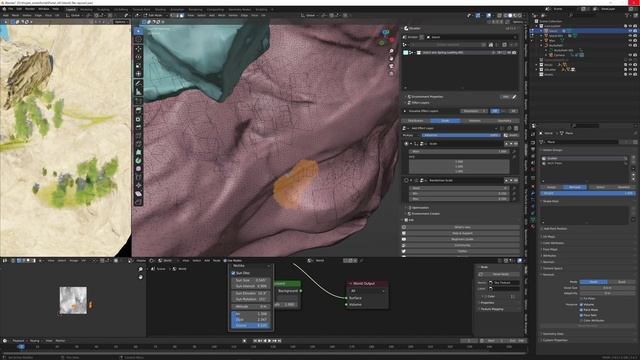Switch to the Sculpting workspace tab
Viewport: 640px width, 360px height.
103,9
